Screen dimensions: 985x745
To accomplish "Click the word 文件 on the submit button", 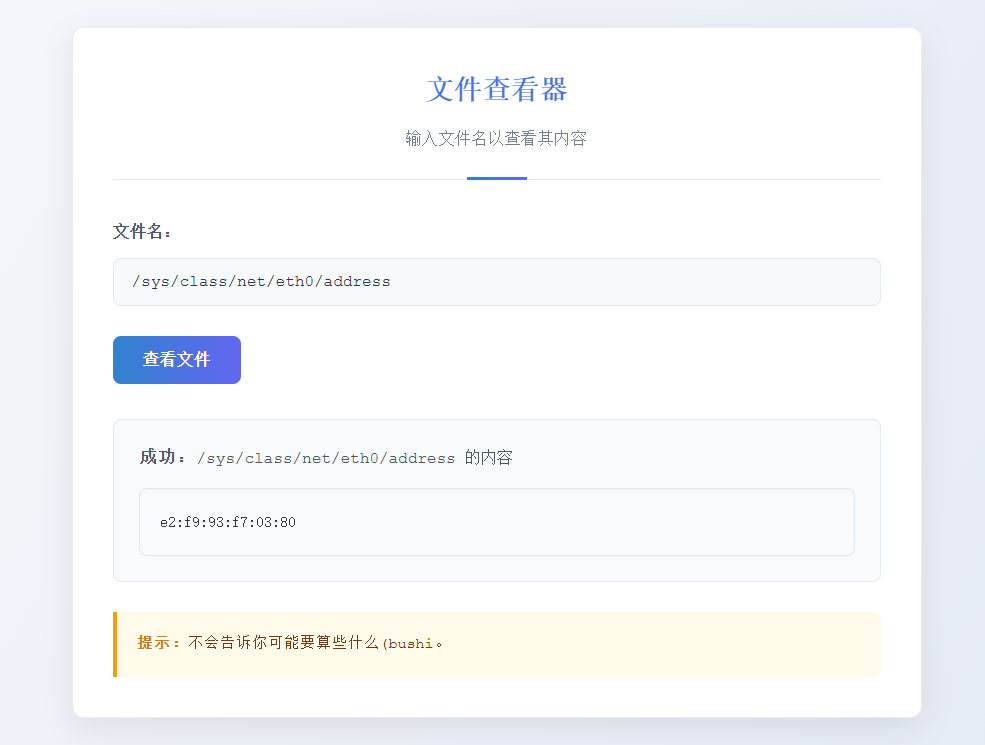I will coord(193,360).
